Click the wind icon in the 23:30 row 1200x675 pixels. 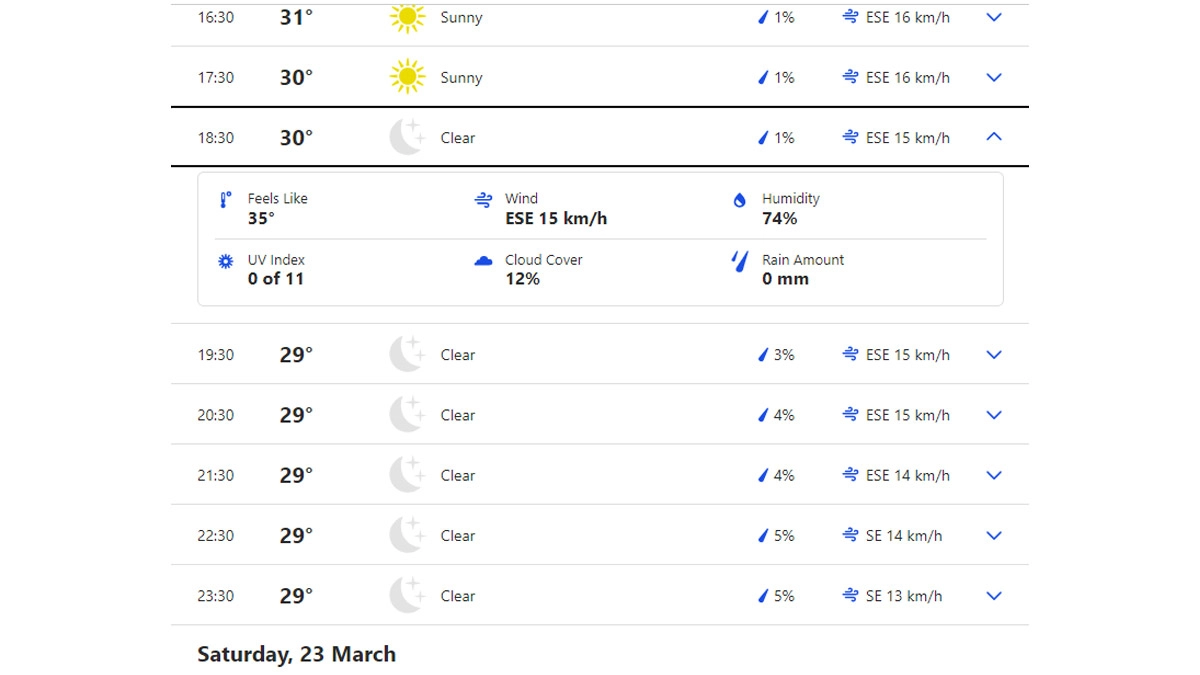(851, 596)
